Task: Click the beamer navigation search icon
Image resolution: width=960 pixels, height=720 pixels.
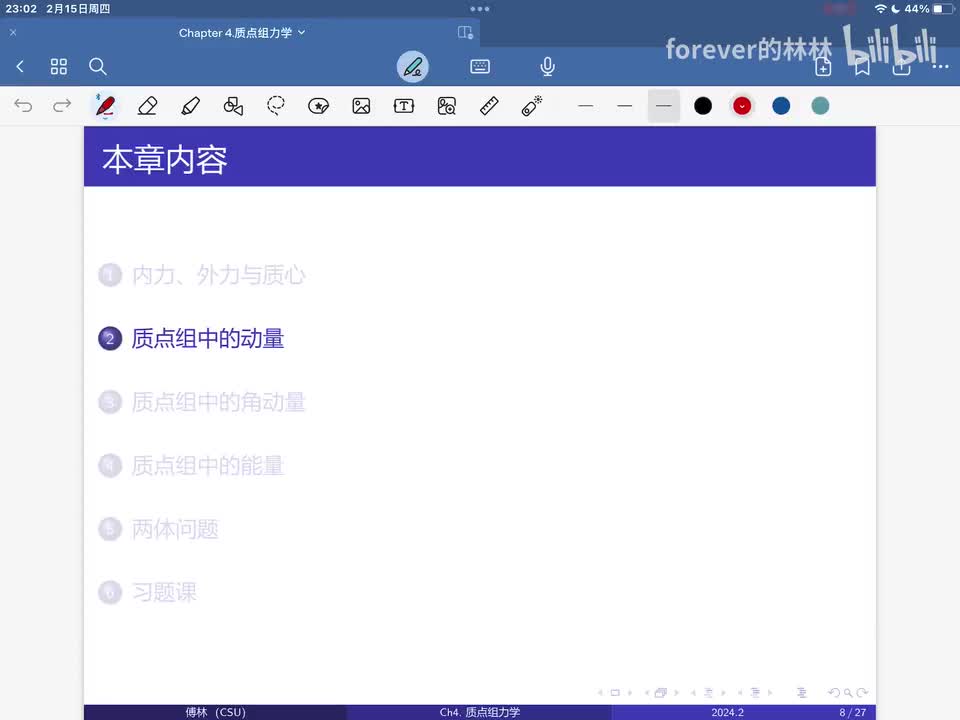Action: click(x=848, y=692)
